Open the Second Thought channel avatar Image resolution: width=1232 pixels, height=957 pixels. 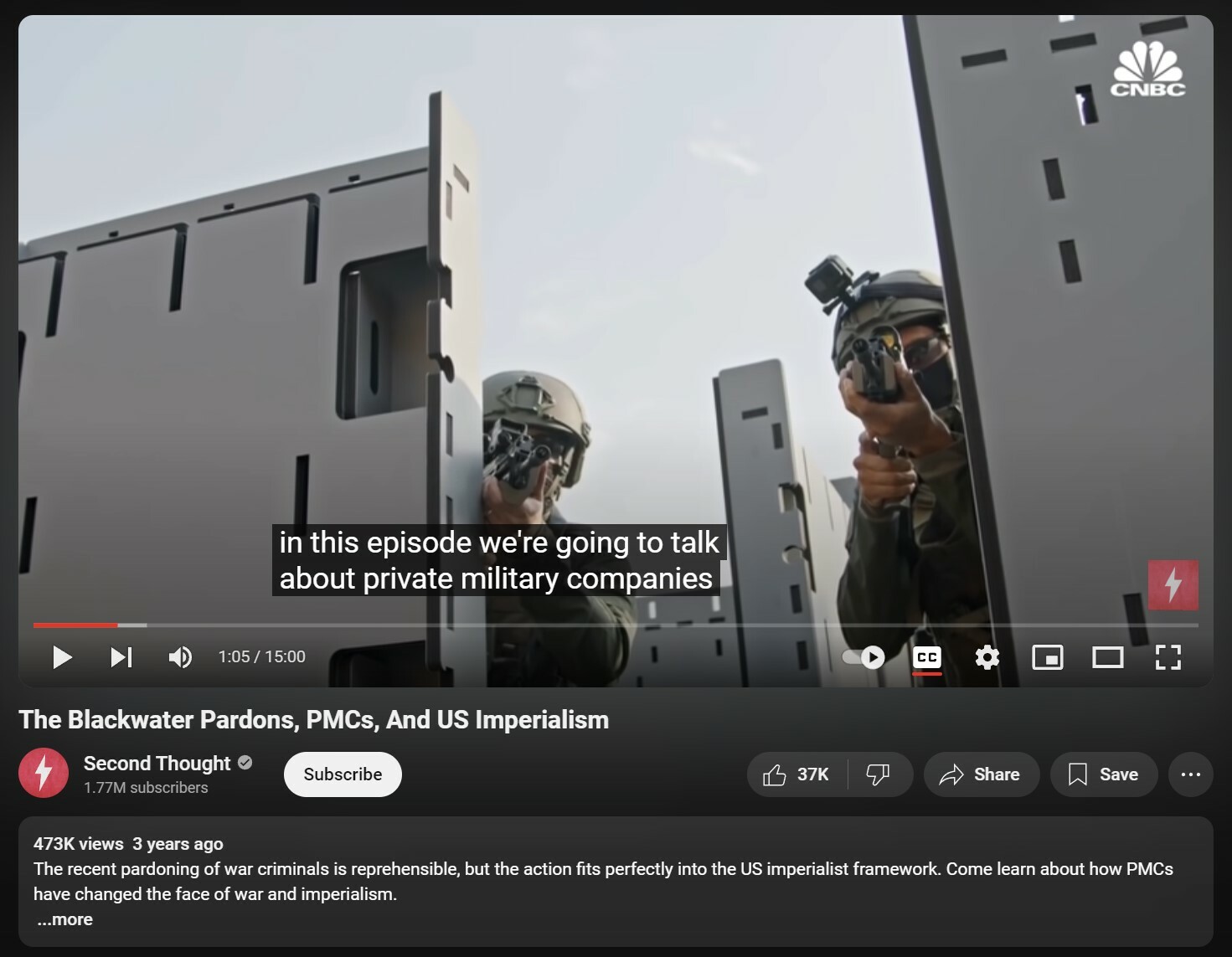[44, 773]
